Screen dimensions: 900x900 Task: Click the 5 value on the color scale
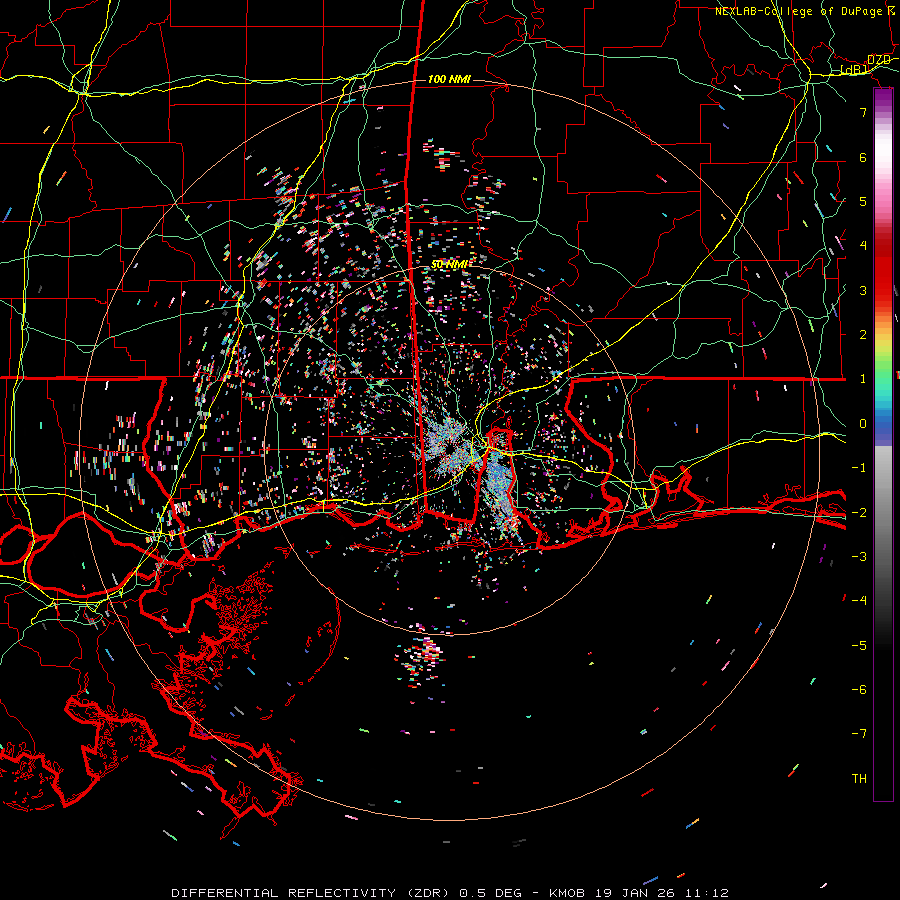click(863, 201)
